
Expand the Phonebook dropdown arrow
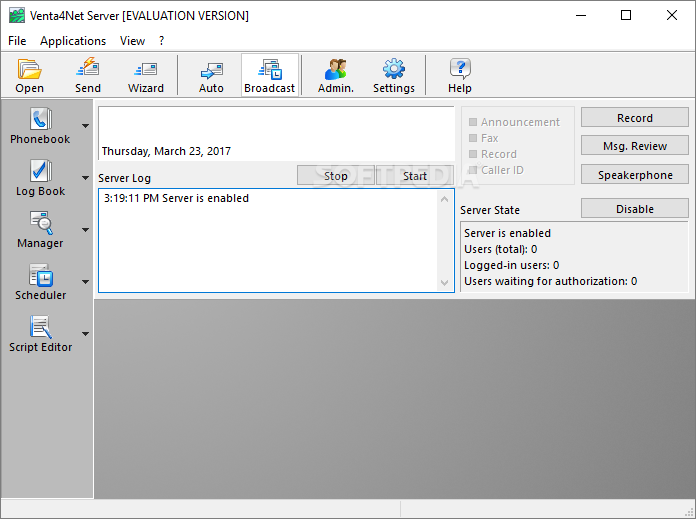86,126
